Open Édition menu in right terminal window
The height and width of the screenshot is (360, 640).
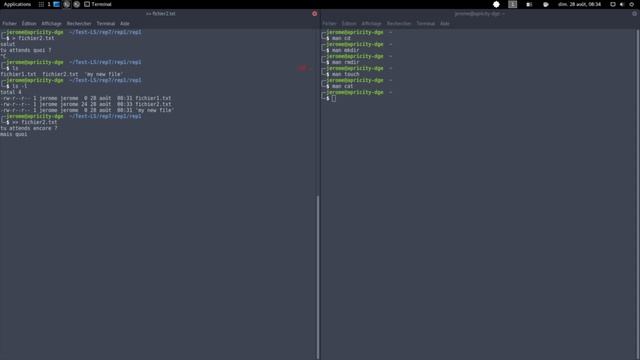(x=349, y=24)
